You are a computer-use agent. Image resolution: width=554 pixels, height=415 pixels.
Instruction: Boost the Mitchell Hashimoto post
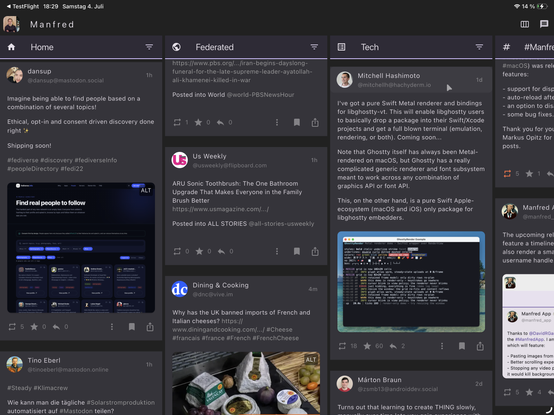[x=342, y=346]
